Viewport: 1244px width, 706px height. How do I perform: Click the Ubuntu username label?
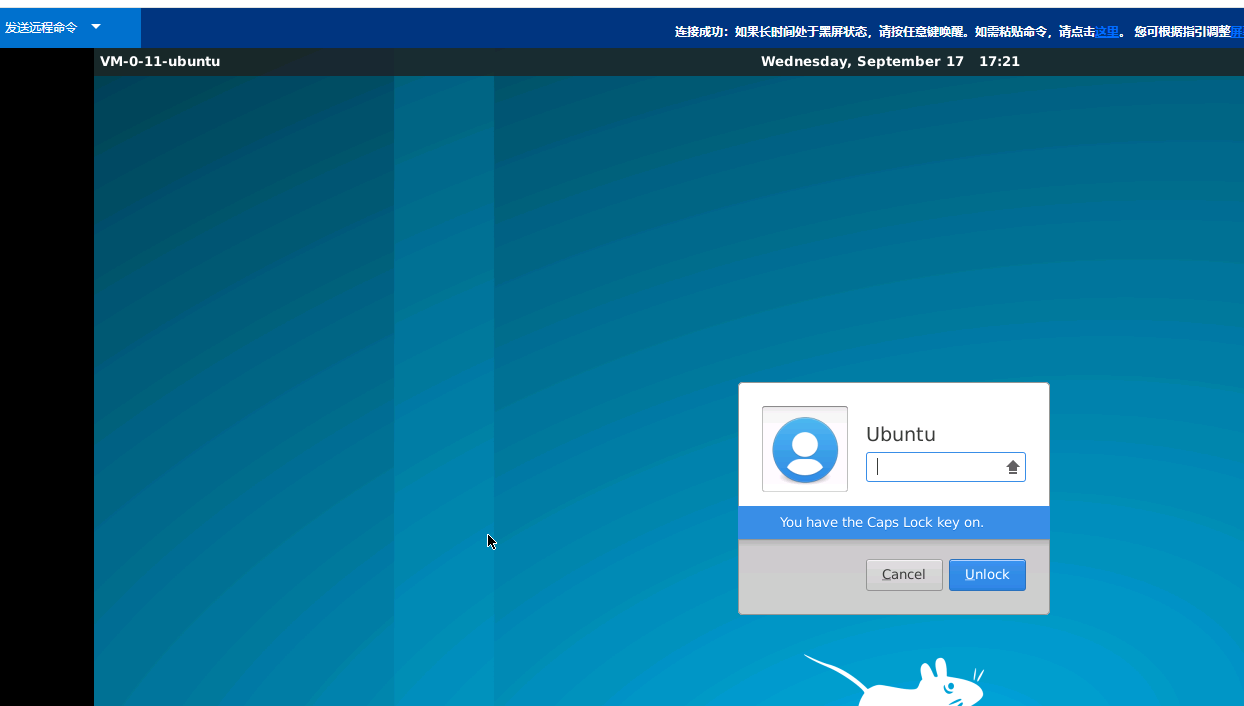(x=901, y=434)
